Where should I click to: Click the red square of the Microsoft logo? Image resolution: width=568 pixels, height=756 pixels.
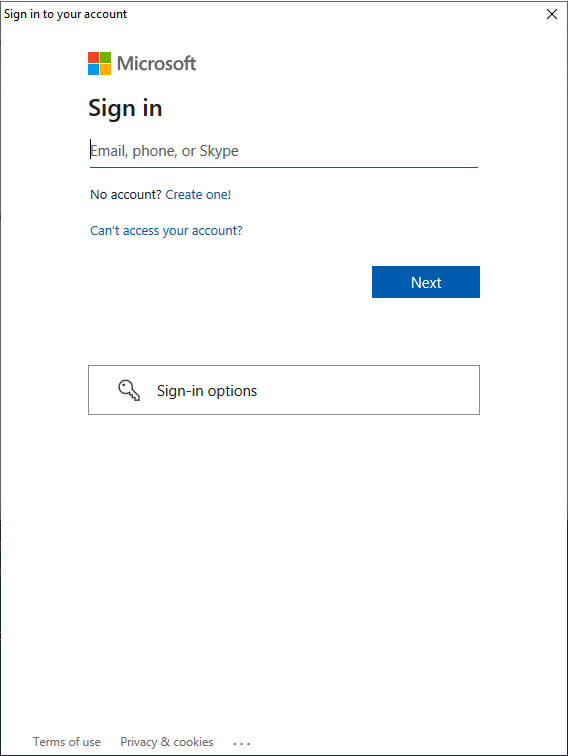click(x=93, y=57)
